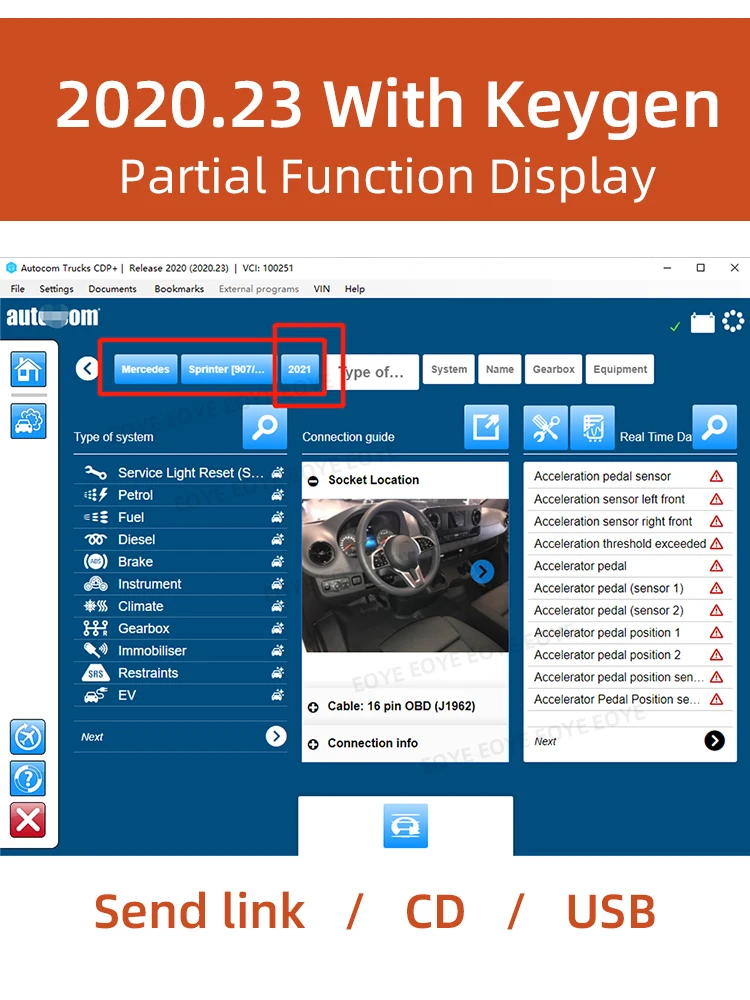Viewport: 750px width, 1000px height.
Task: Open the Help menu
Action: tap(355, 289)
